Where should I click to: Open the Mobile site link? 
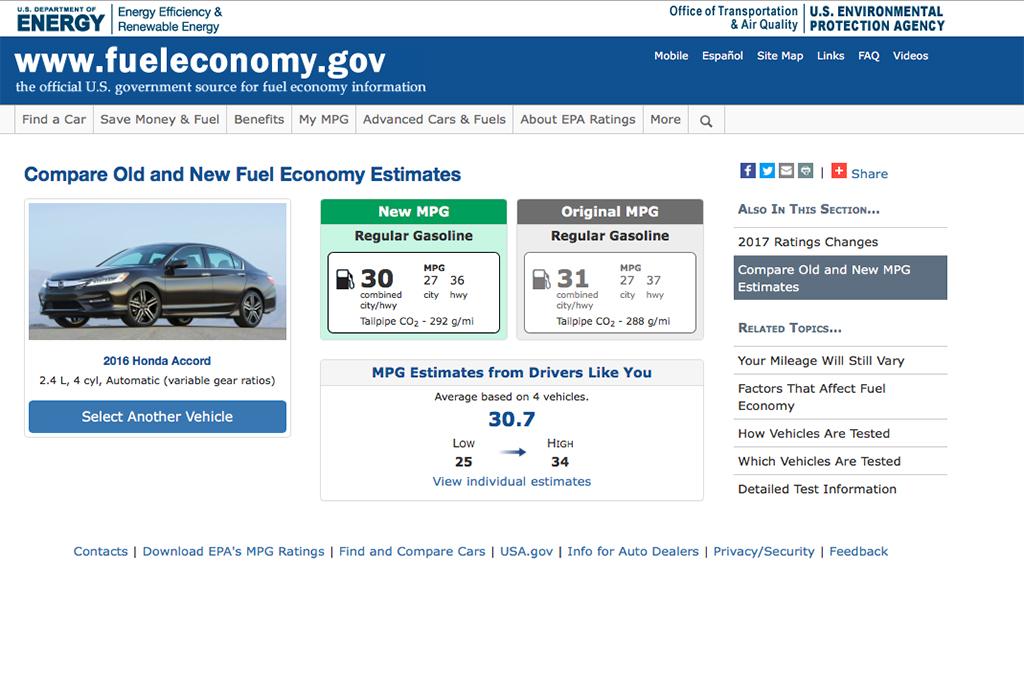671,56
